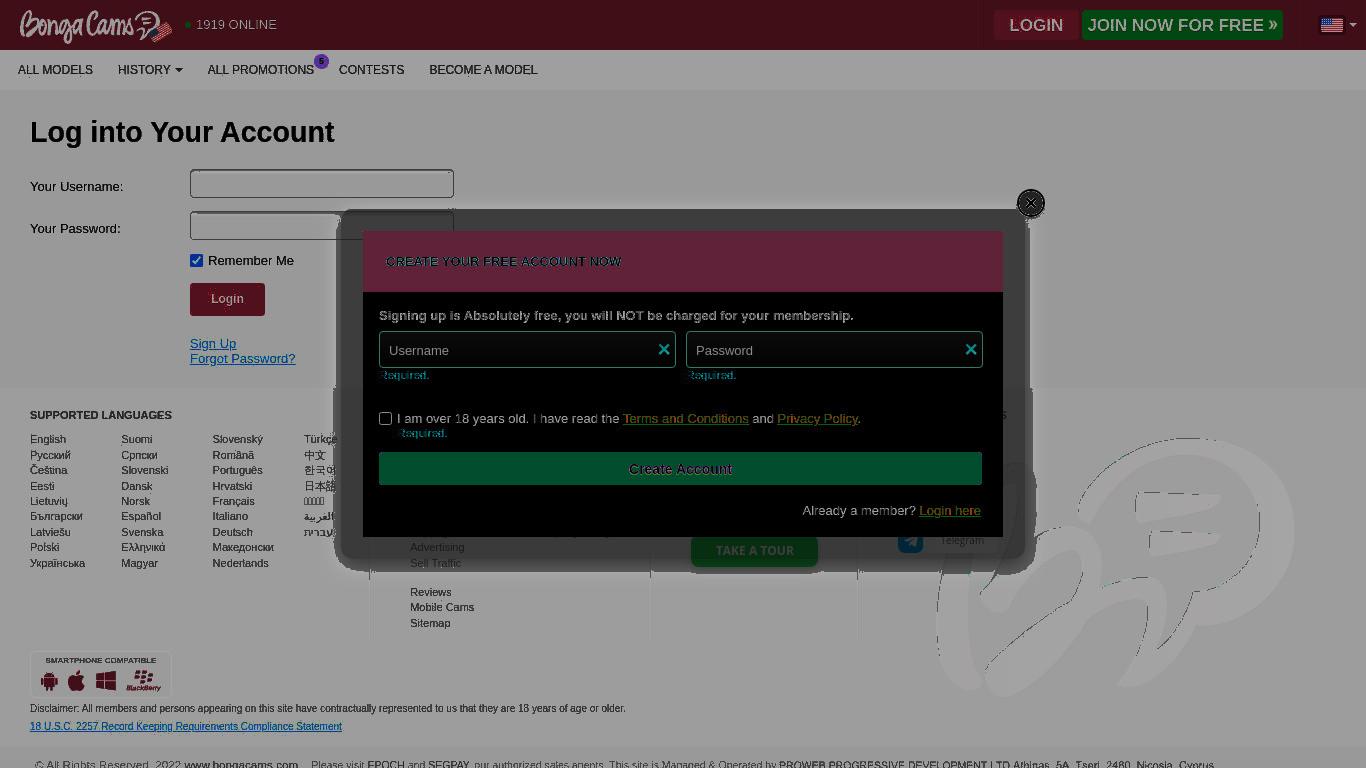The image size is (1366, 768).
Task: Open the Privacy Policy link
Action: 817,418
